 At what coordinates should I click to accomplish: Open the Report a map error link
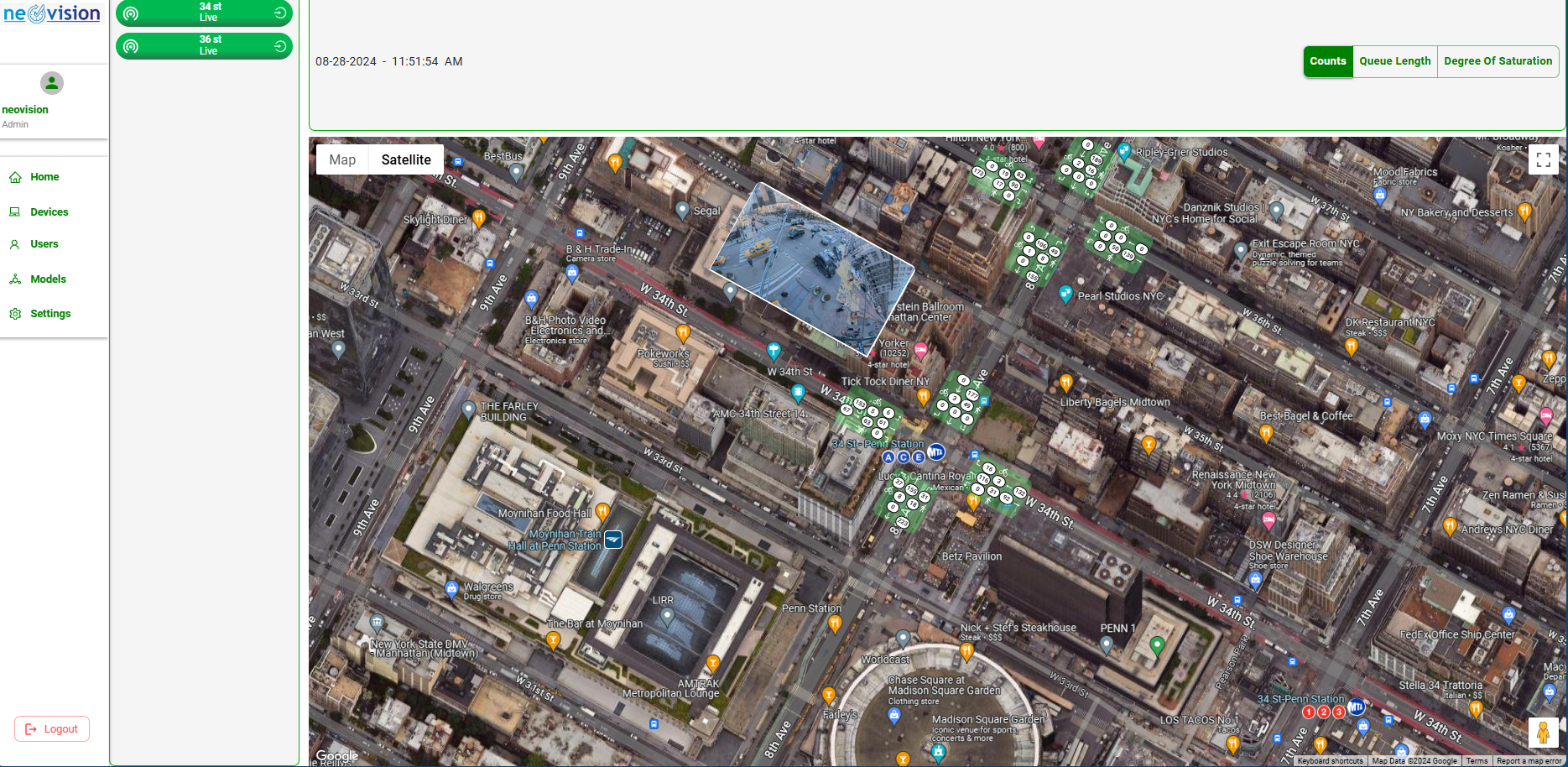pyautogui.click(x=1529, y=761)
